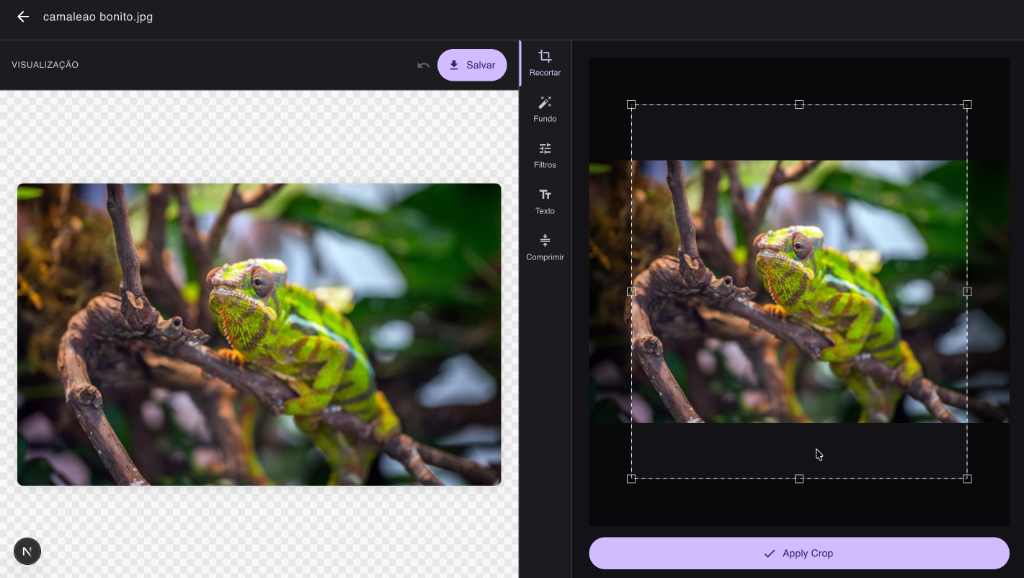Open the Comprimir compression tool
1024x578 pixels.
click(545, 247)
